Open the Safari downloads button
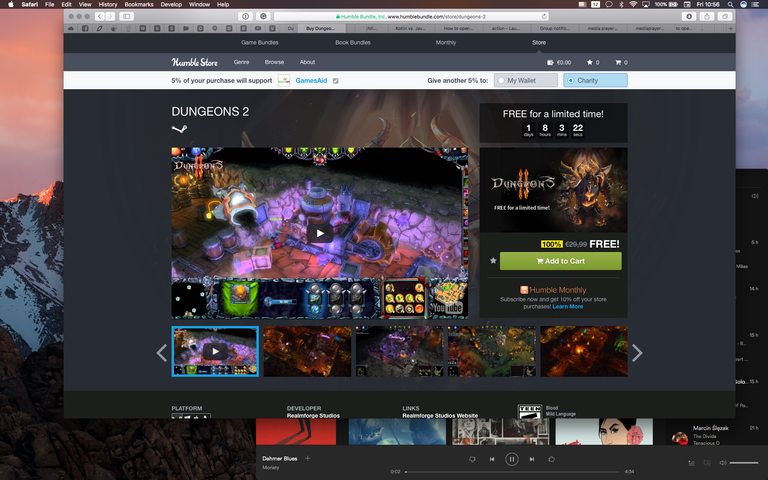The height and width of the screenshot is (480, 768). click(689, 16)
